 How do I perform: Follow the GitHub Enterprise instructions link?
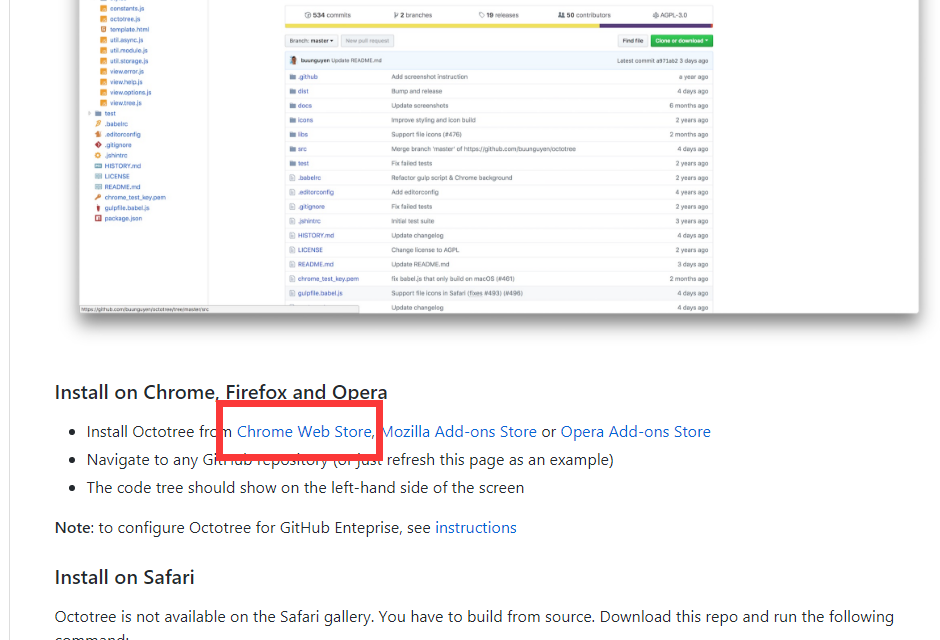click(x=475, y=527)
